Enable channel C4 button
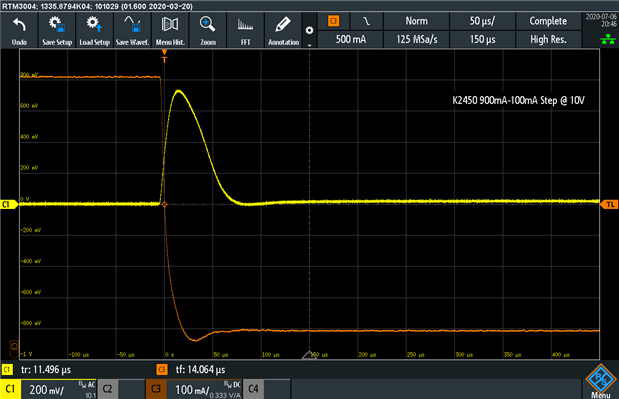The height and width of the screenshot is (399, 619). (253, 389)
